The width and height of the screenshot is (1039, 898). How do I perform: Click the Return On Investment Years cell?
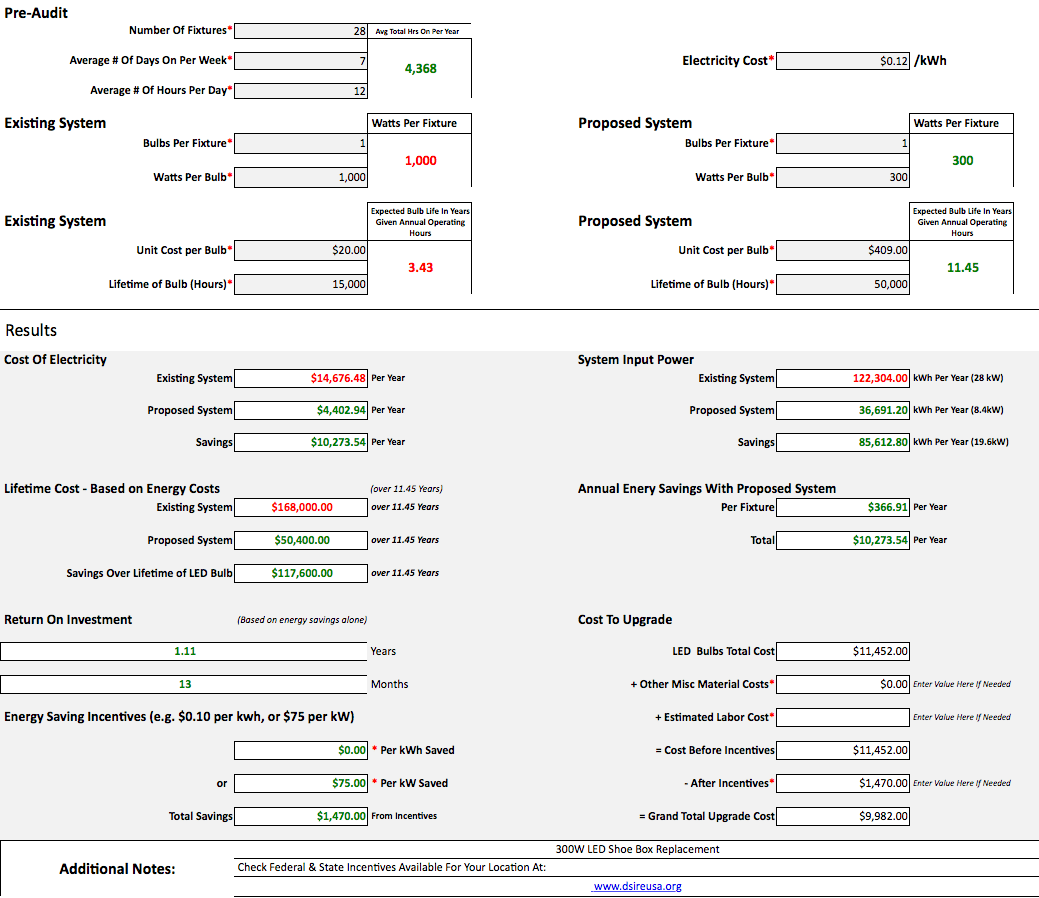tap(184, 651)
